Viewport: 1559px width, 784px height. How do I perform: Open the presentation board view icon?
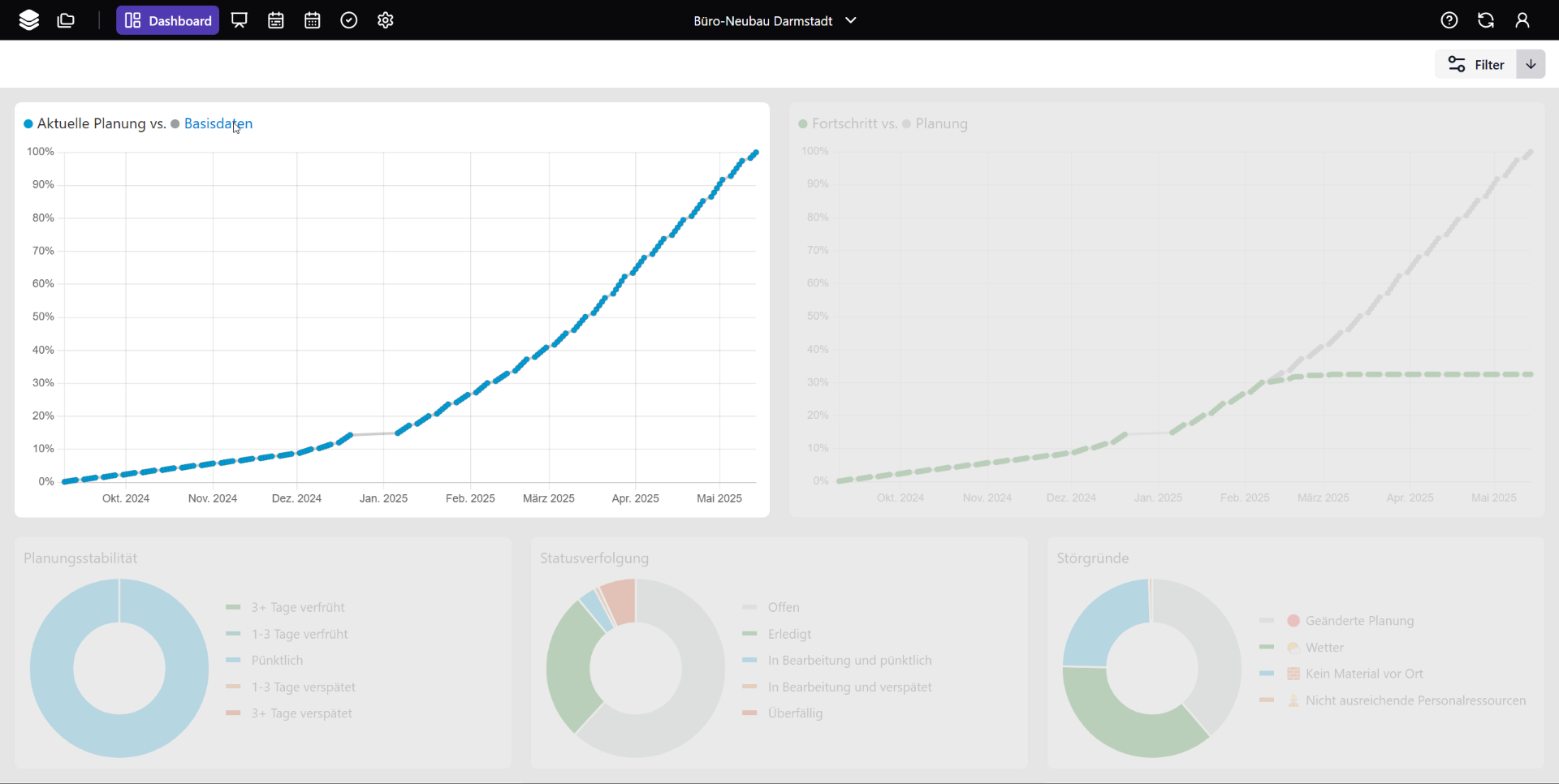coord(240,20)
